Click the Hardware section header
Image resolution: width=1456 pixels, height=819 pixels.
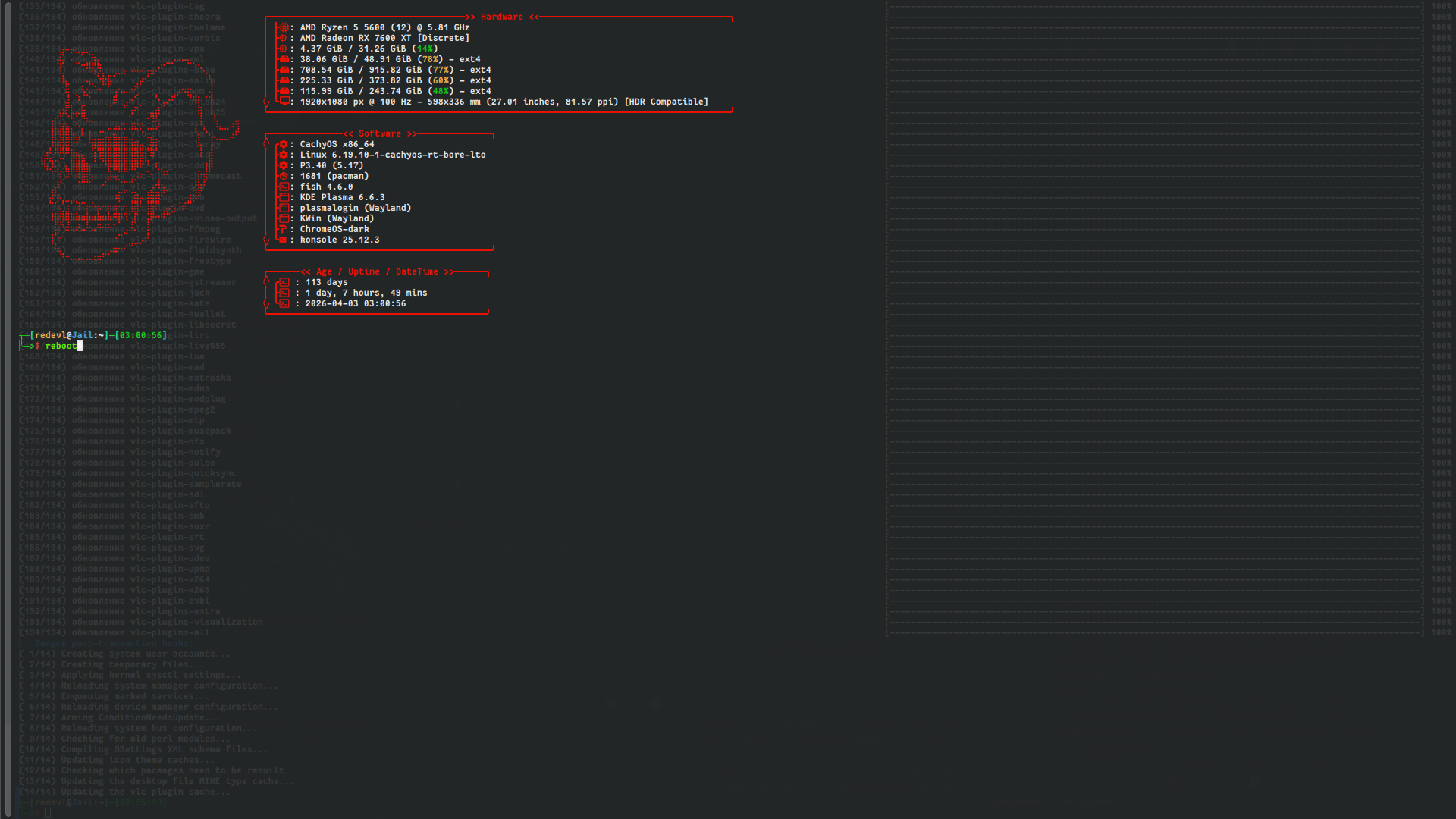501,17
